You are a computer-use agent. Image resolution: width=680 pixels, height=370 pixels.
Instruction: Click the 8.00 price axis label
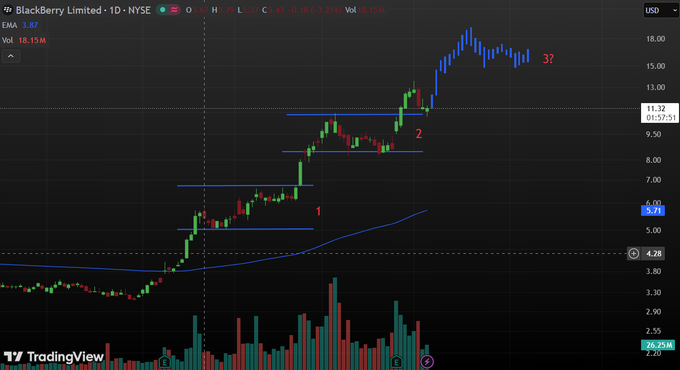click(x=654, y=160)
